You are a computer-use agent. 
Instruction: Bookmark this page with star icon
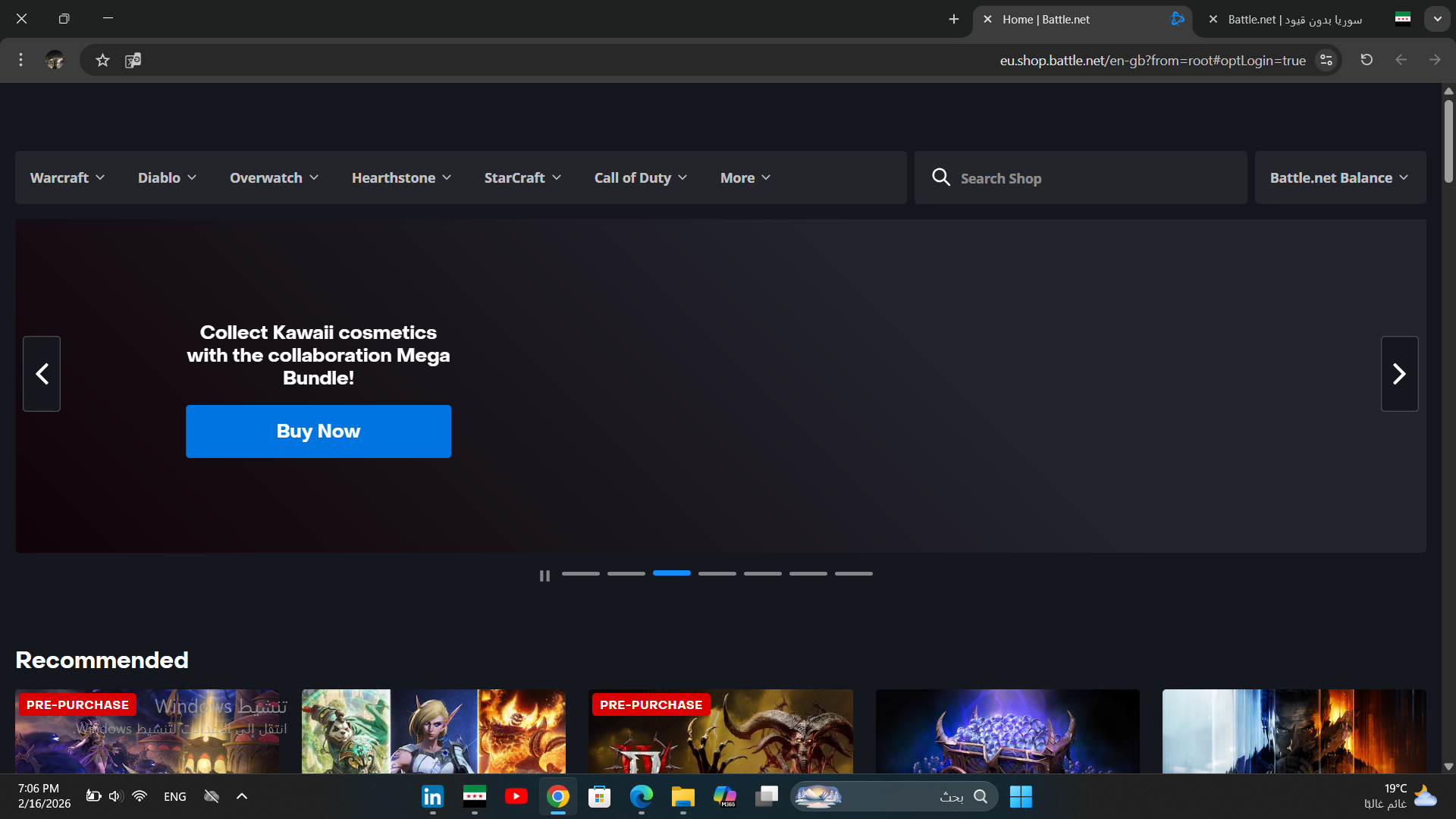click(103, 61)
